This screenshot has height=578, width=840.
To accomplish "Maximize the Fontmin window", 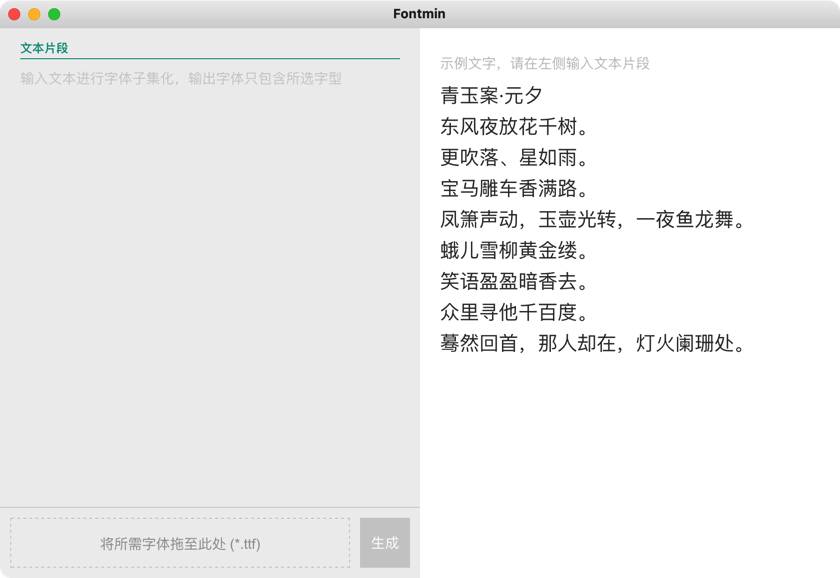I will click(54, 14).
